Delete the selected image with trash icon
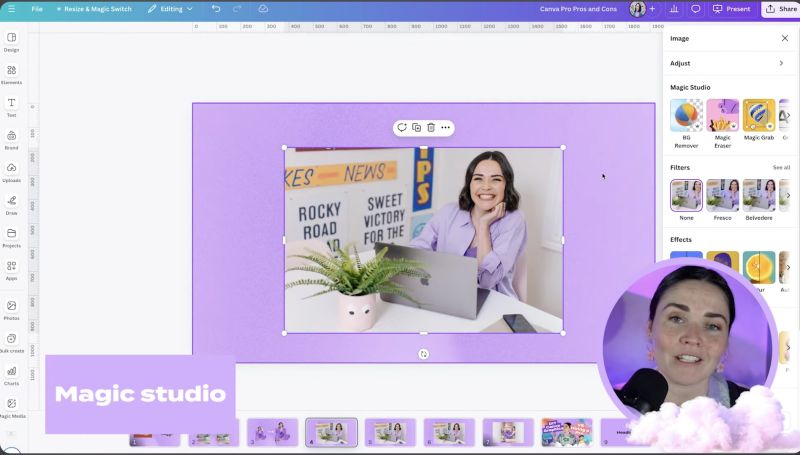Viewport: 800px width, 455px height. coord(431,128)
